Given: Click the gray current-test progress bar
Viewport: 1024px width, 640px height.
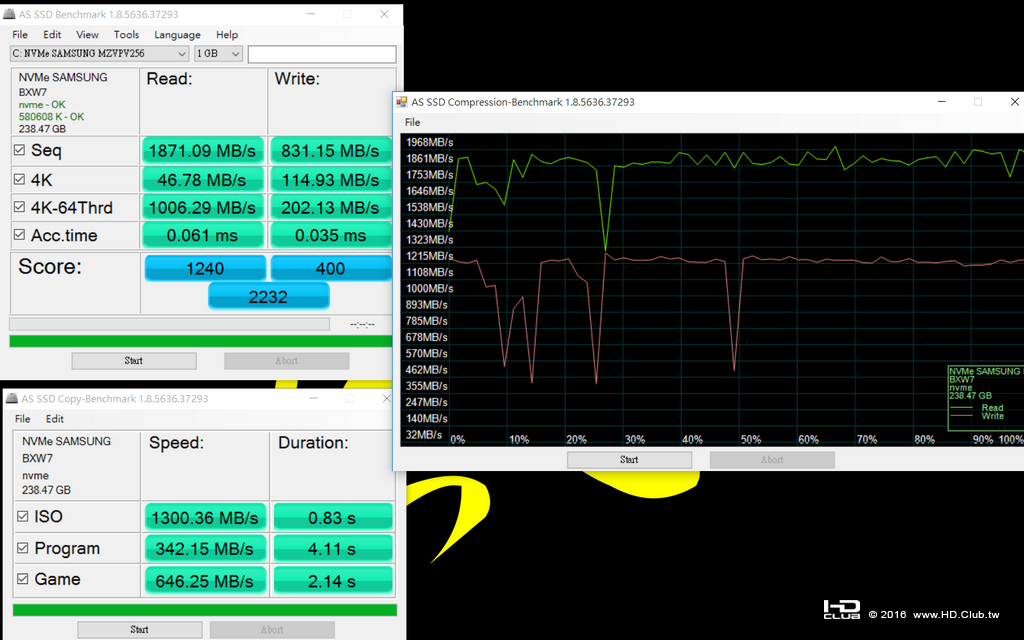Looking at the screenshot, I should [169, 324].
